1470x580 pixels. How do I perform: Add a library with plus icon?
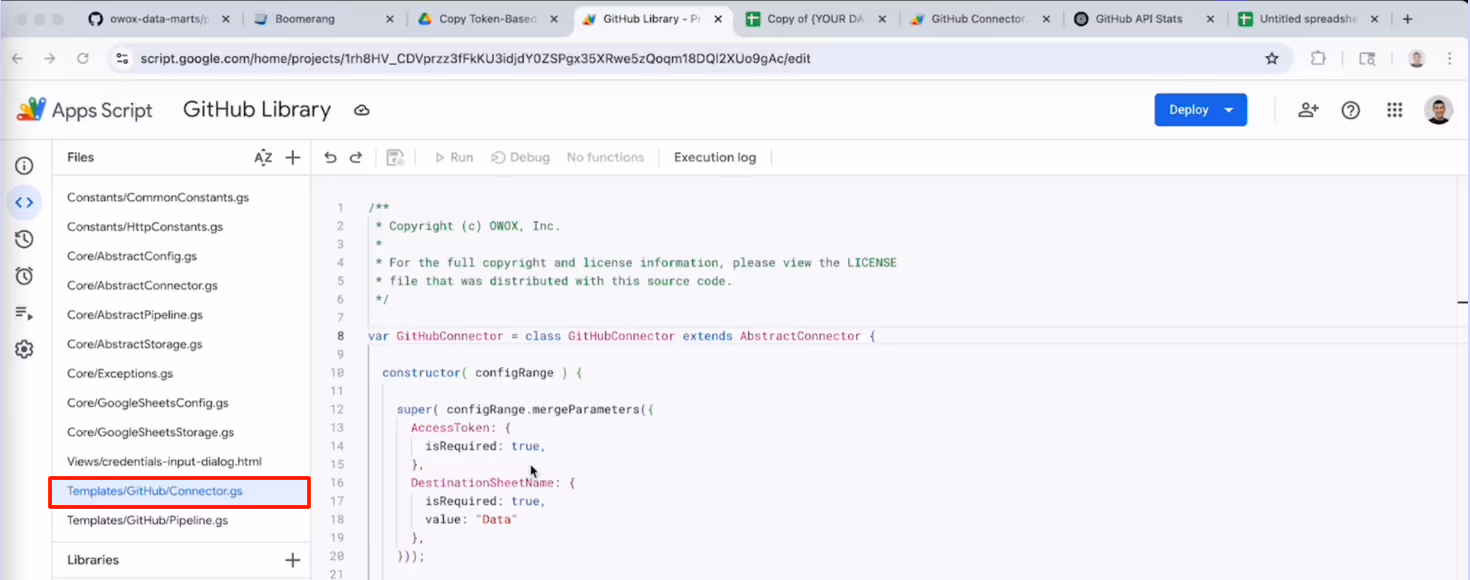click(293, 560)
